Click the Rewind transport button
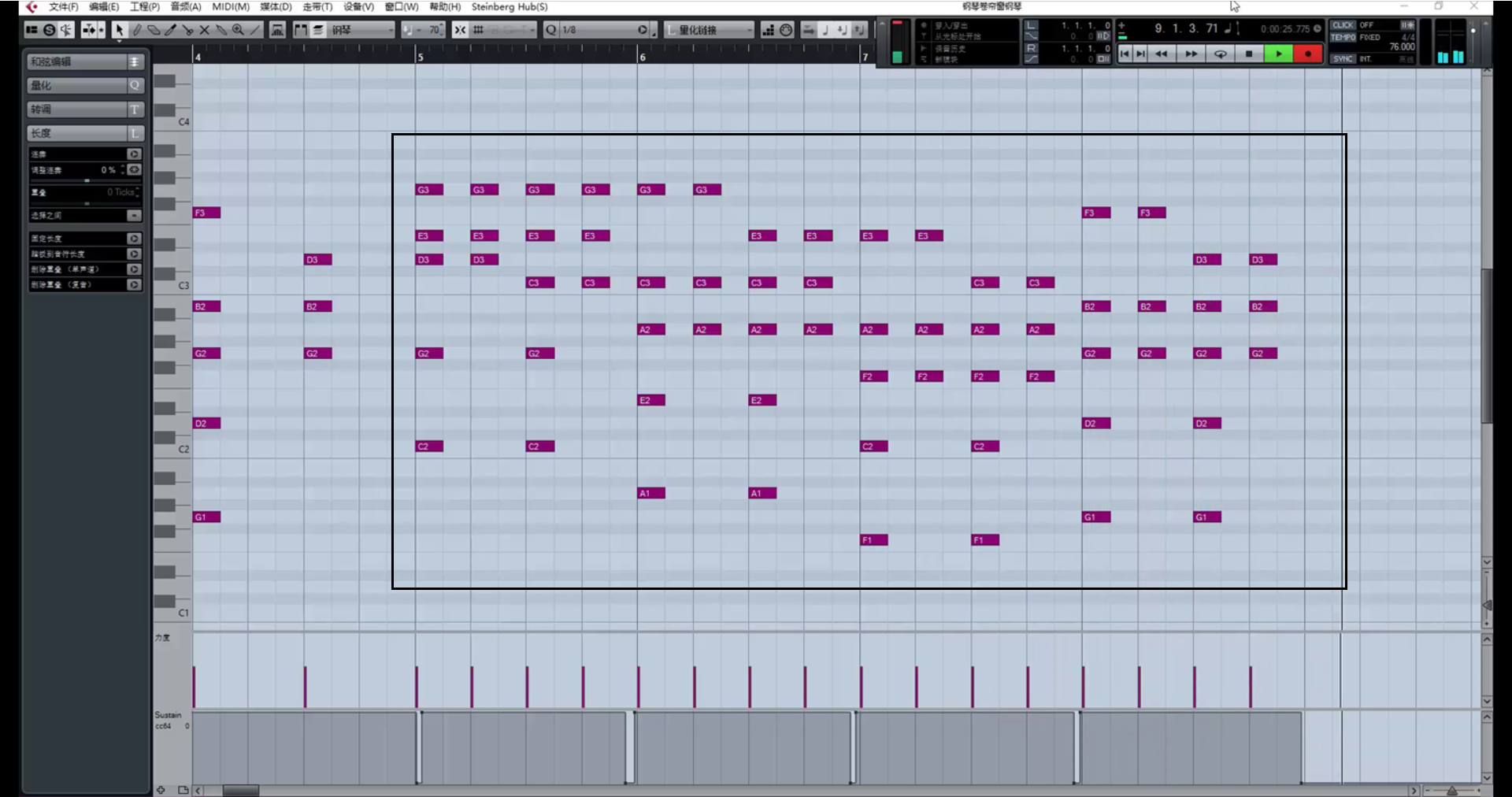1512x797 pixels. (x=1162, y=54)
